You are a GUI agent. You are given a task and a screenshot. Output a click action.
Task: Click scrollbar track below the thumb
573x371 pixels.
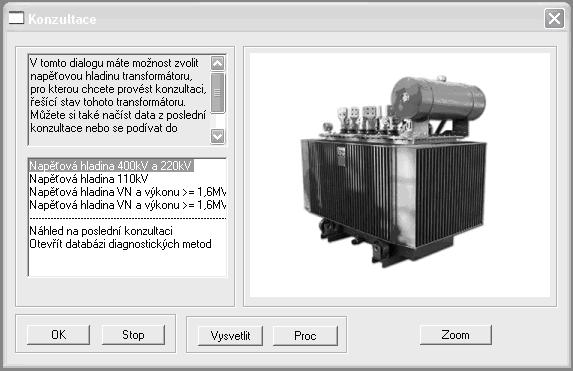tap(217, 121)
